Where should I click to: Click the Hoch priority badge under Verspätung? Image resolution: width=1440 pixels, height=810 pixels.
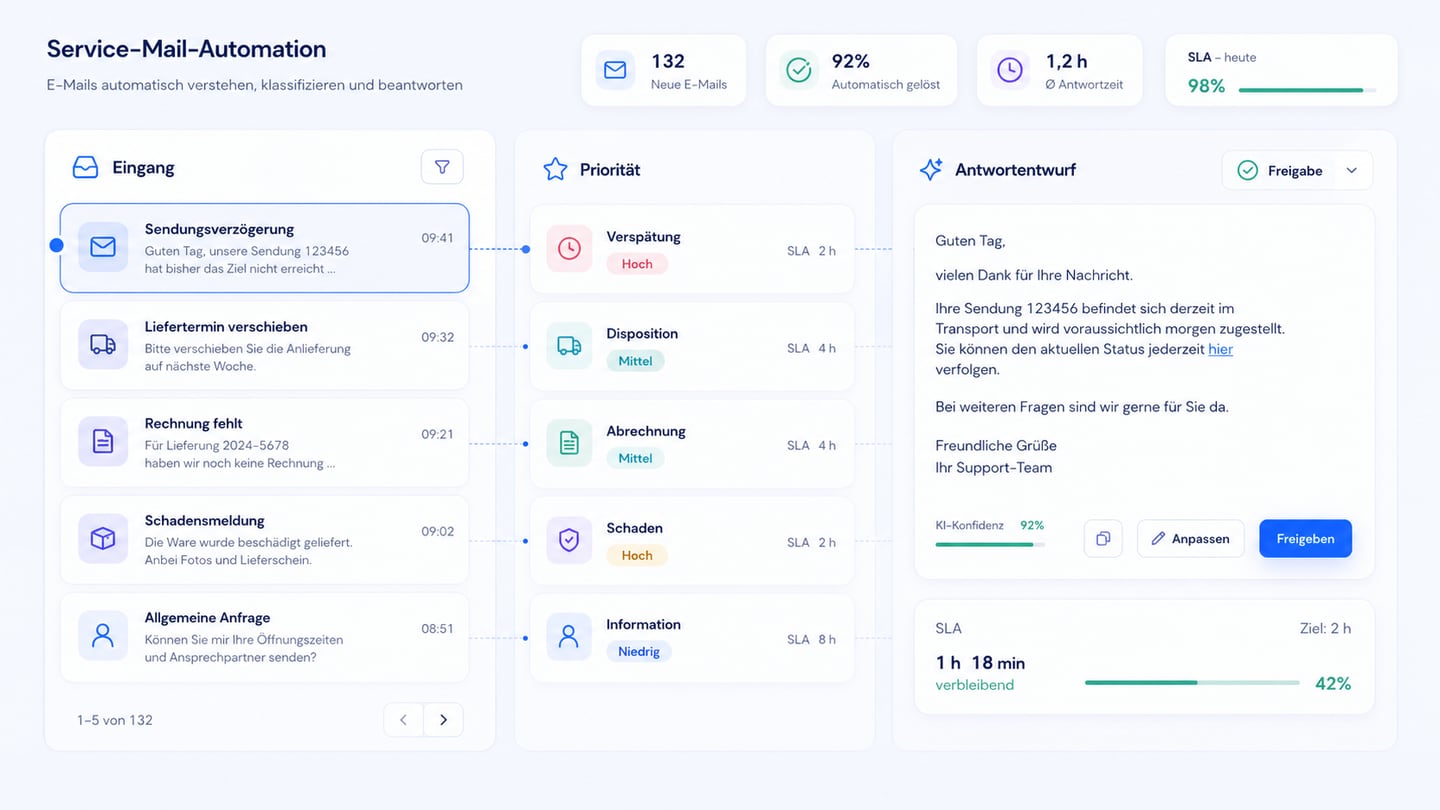point(637,264)
